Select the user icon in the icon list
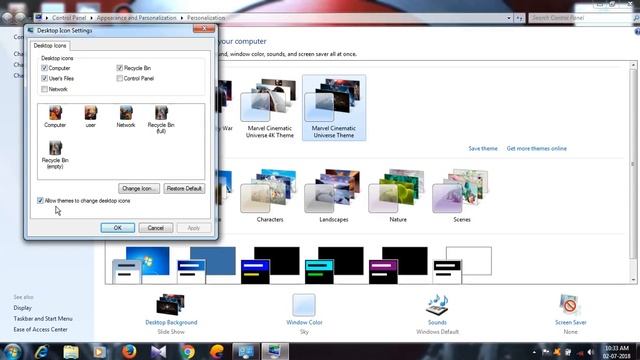Viewport: 640px width, 360px height. (91, 117)
